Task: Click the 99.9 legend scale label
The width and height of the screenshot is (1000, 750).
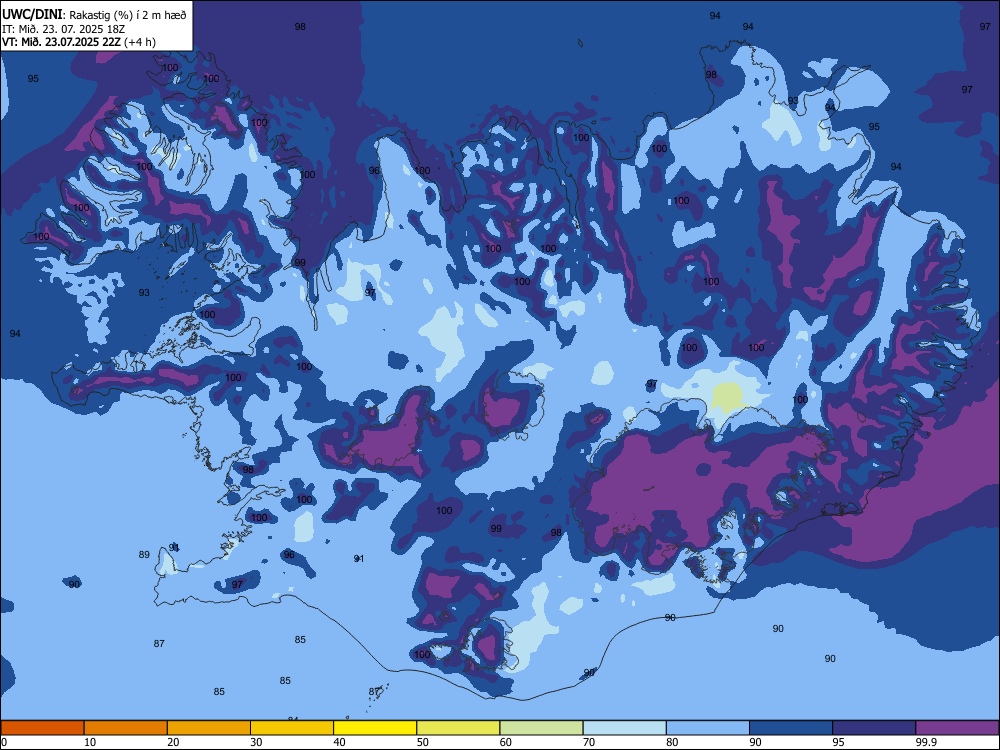Action: [x=925, y=742]
